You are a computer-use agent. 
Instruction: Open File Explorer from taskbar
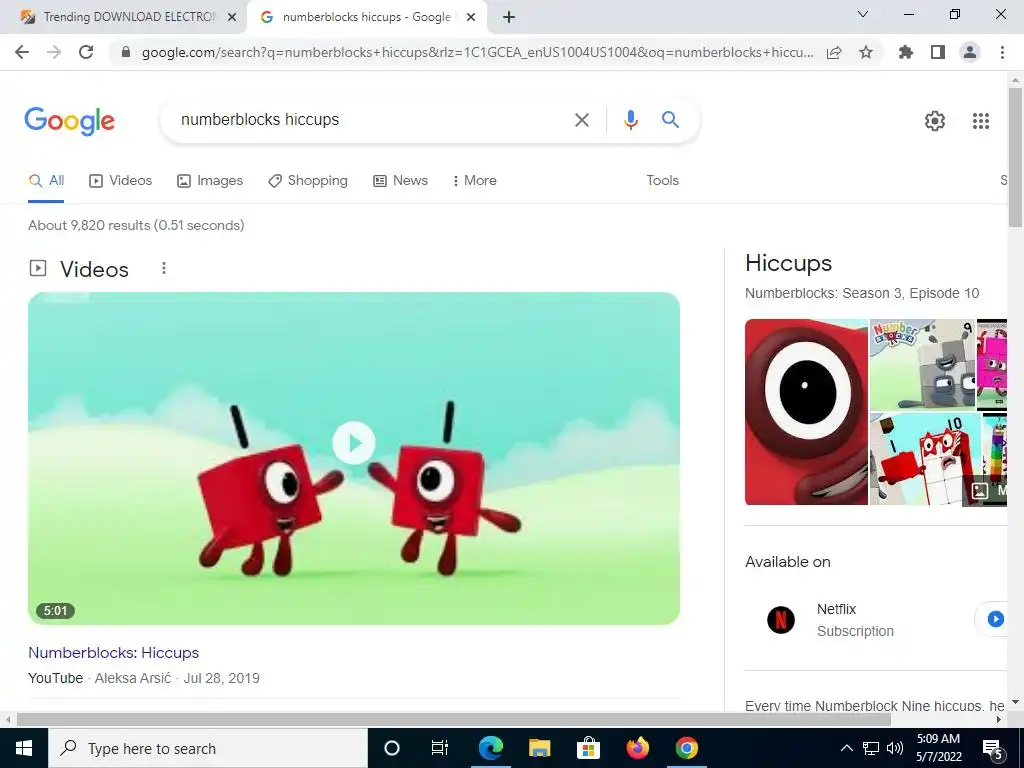coord(539,748)
